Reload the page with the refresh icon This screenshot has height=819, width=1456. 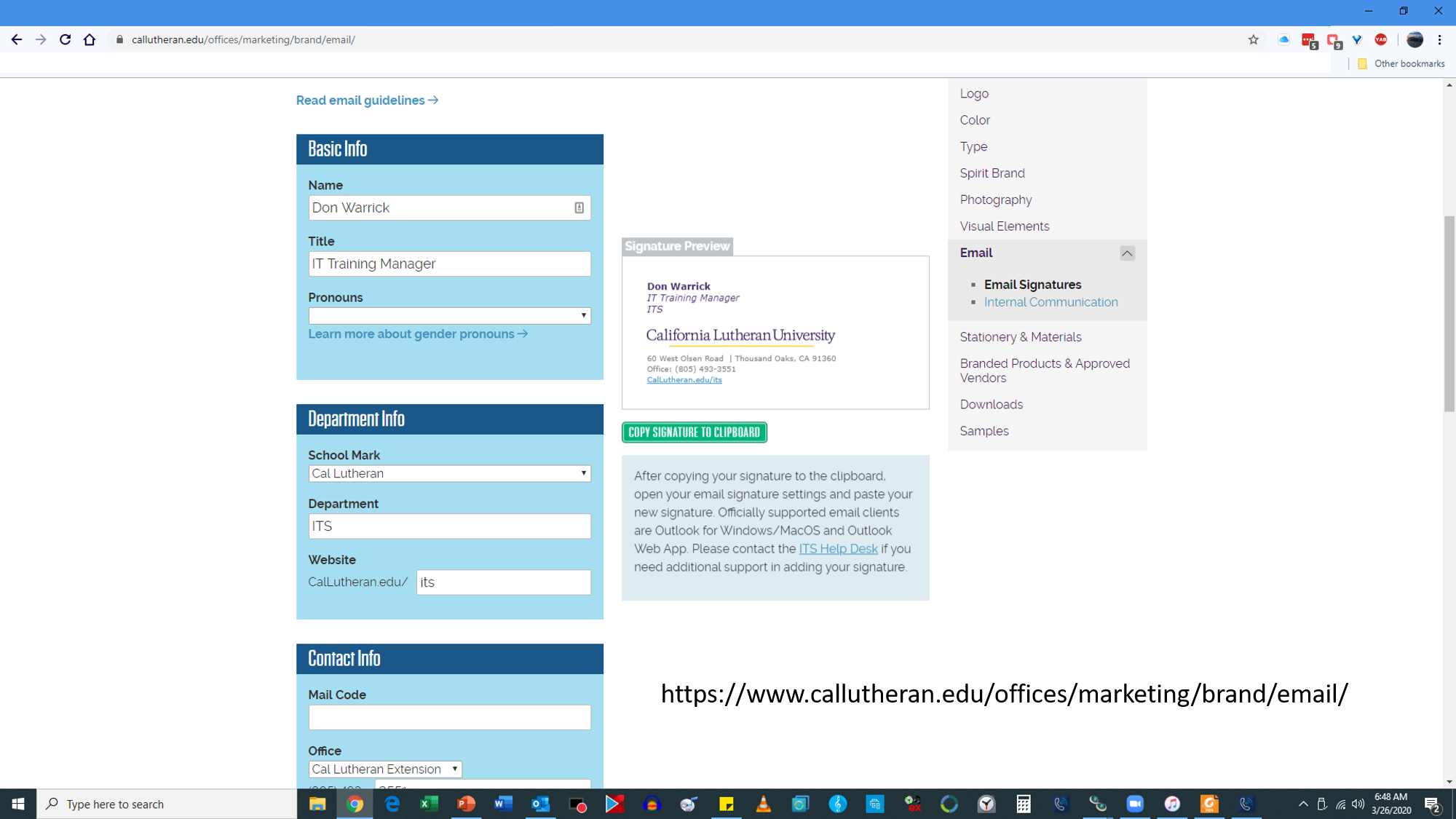click(x=65, y=40)
